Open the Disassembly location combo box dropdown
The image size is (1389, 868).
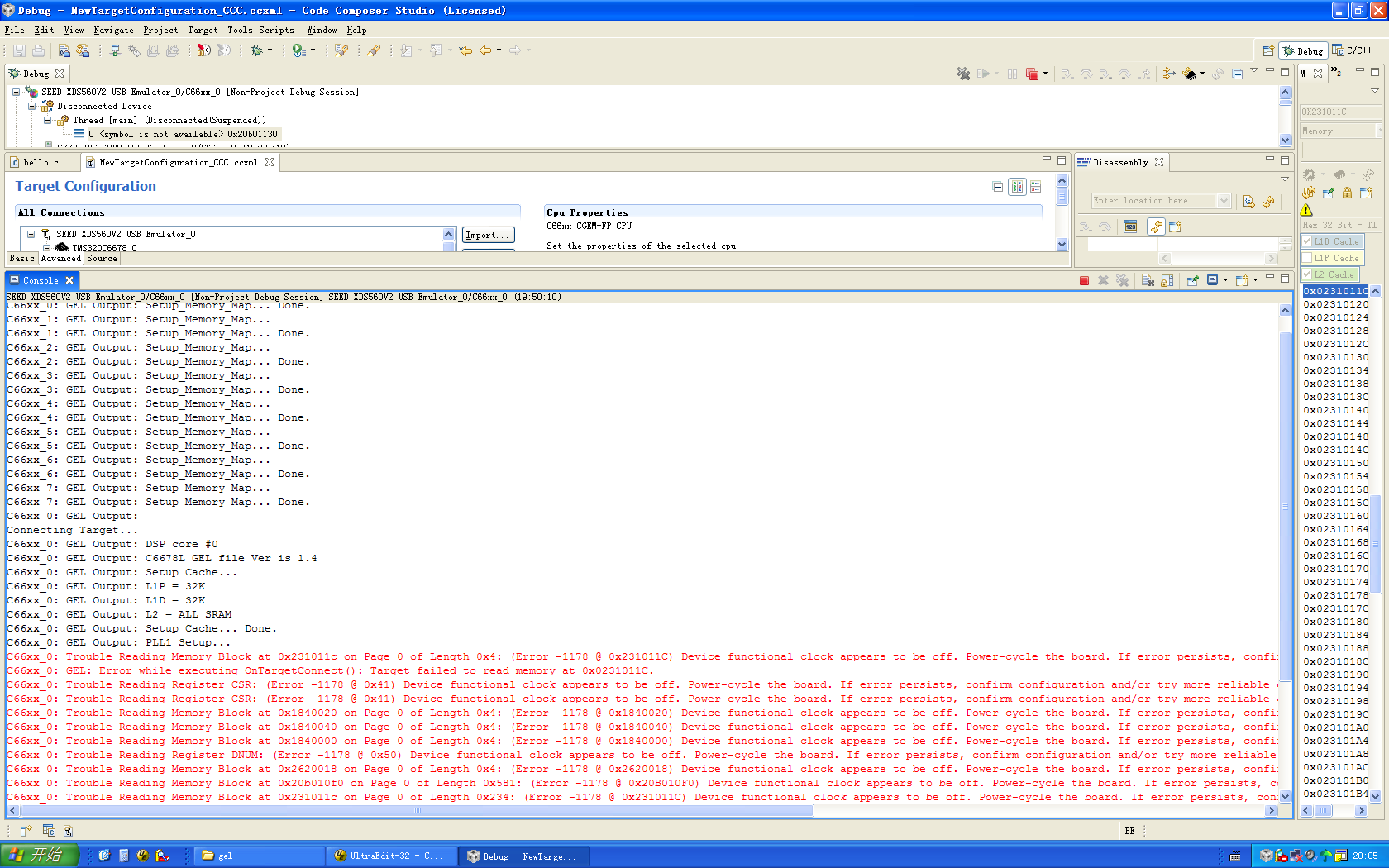[x=1224, y=201]
